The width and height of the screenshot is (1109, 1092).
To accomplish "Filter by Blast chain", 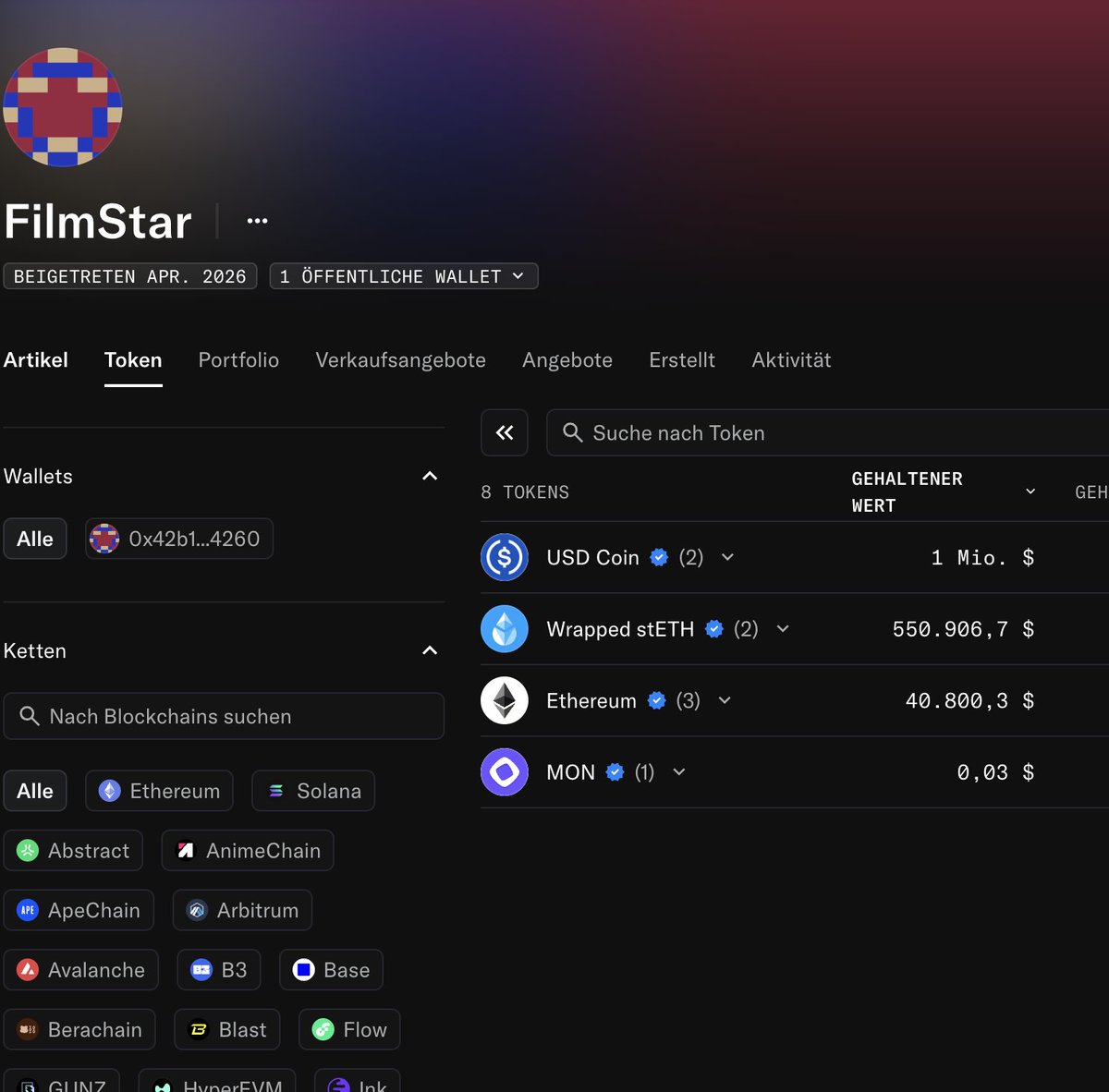I will pos(227,1029).
